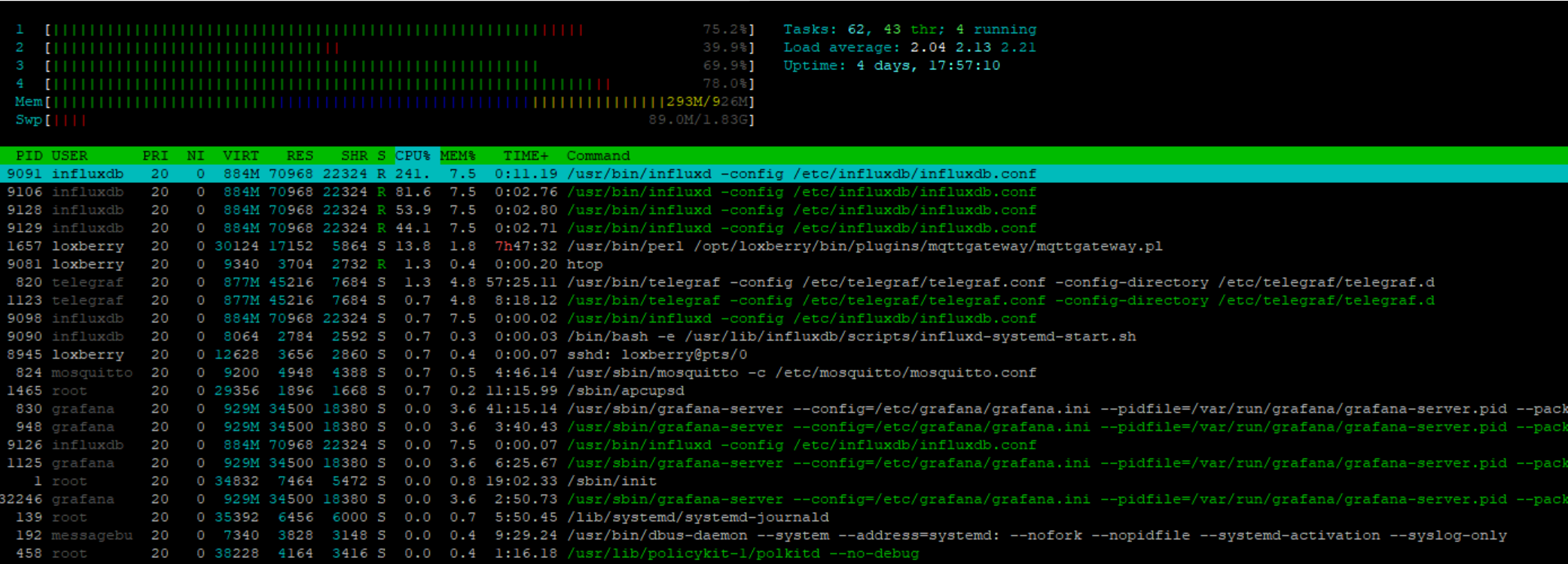Select the "sshd: loxberry@pts/0" process row

(x=784, y=355)
